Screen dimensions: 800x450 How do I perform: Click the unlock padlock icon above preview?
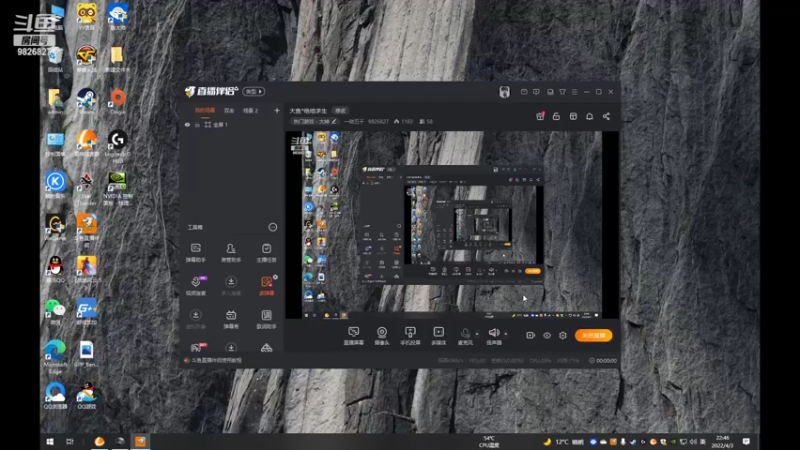[x=556, y=116]
